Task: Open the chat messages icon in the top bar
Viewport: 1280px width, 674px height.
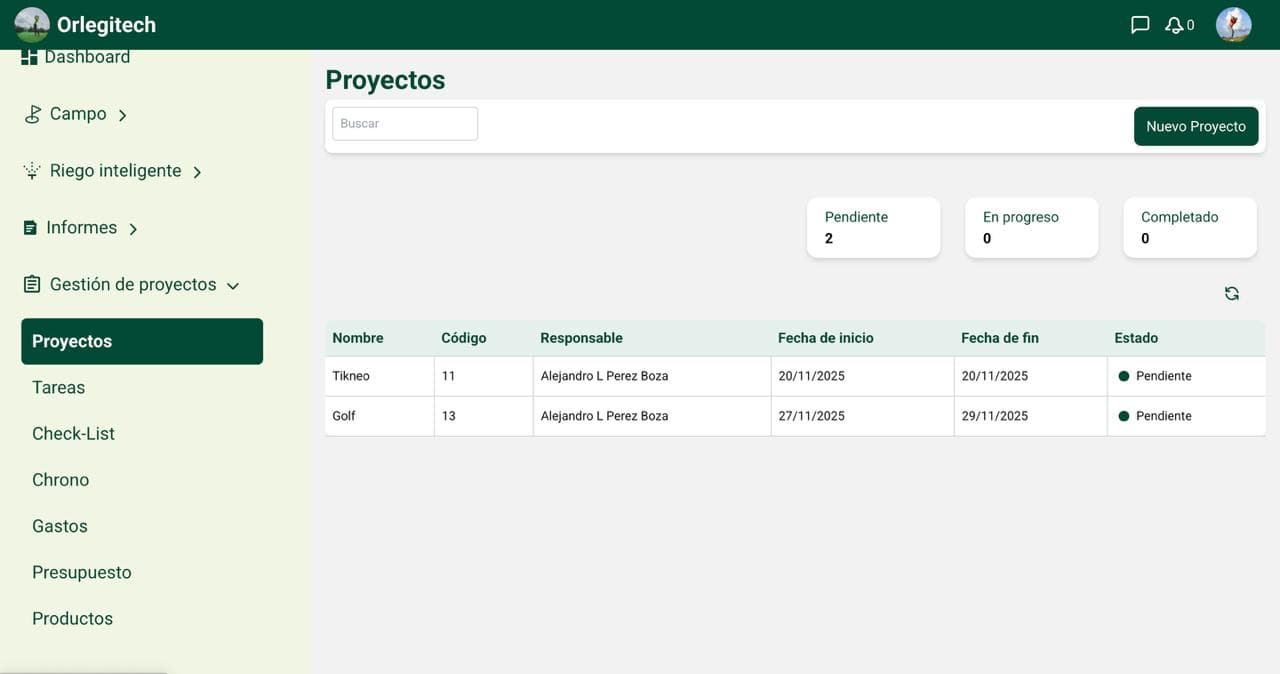Action: pyautogui.click(x=1140, y=24)
